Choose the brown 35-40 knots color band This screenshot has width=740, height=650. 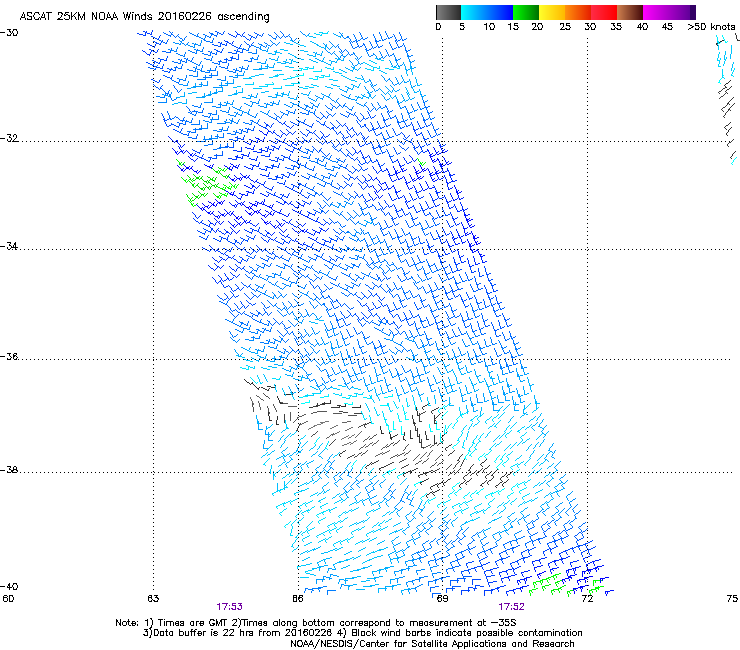630,12
